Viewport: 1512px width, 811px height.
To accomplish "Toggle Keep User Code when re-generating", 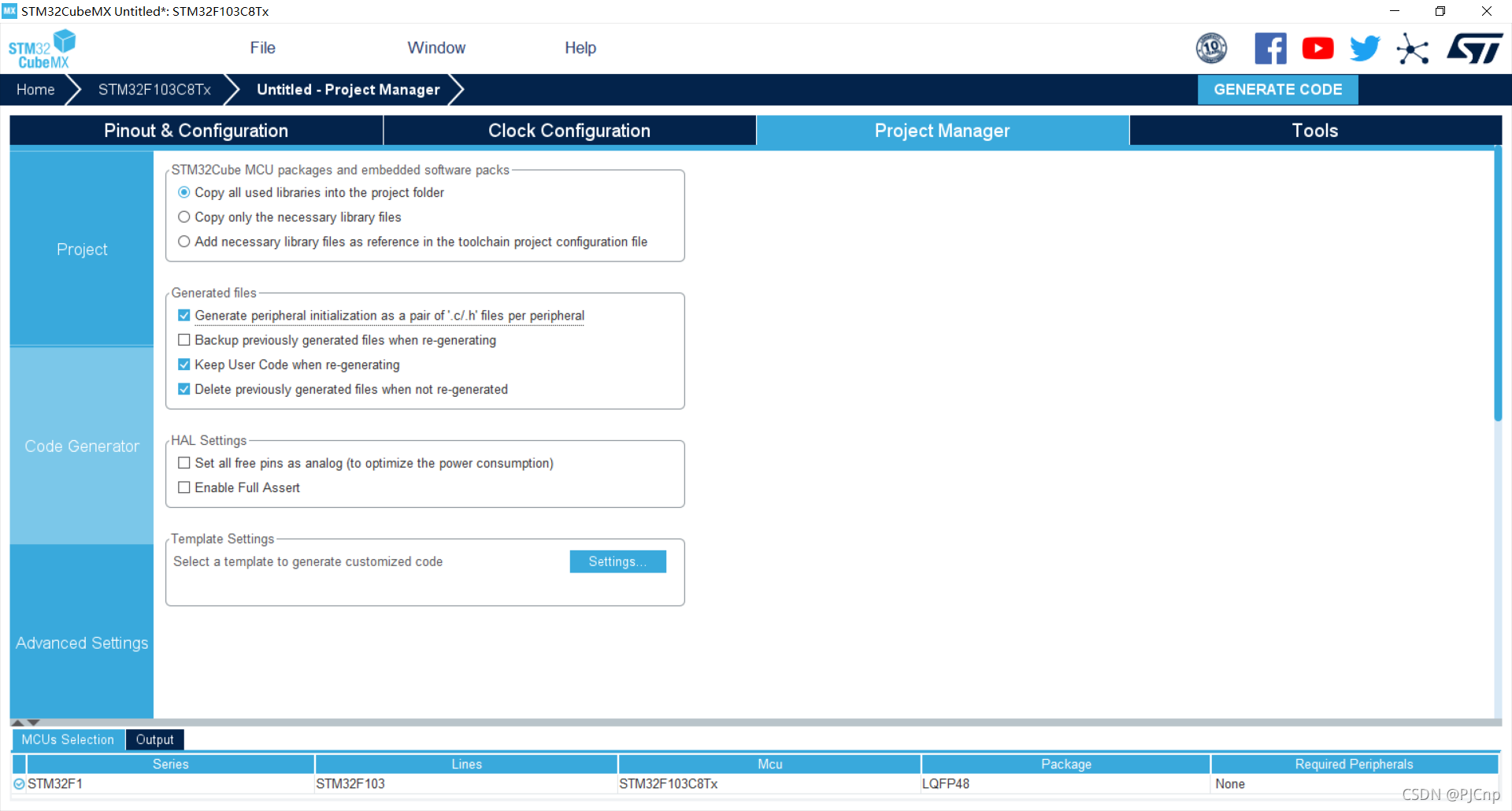I will [183, 365].
